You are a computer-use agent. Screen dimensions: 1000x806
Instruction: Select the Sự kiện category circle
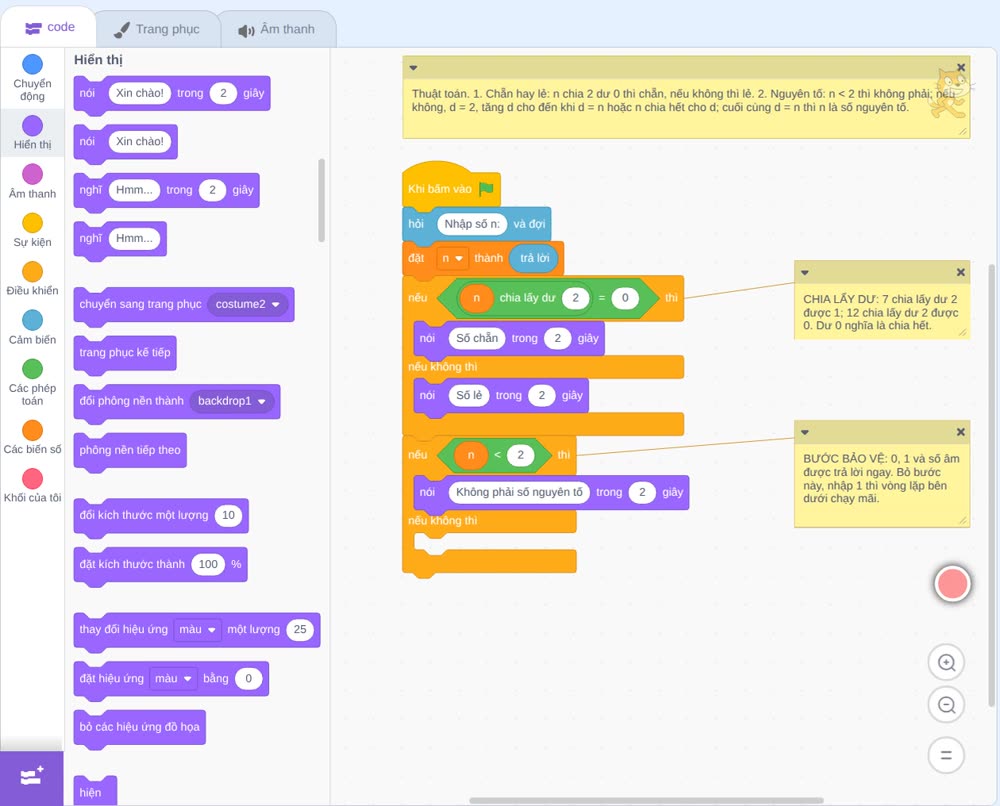[33, 223]
